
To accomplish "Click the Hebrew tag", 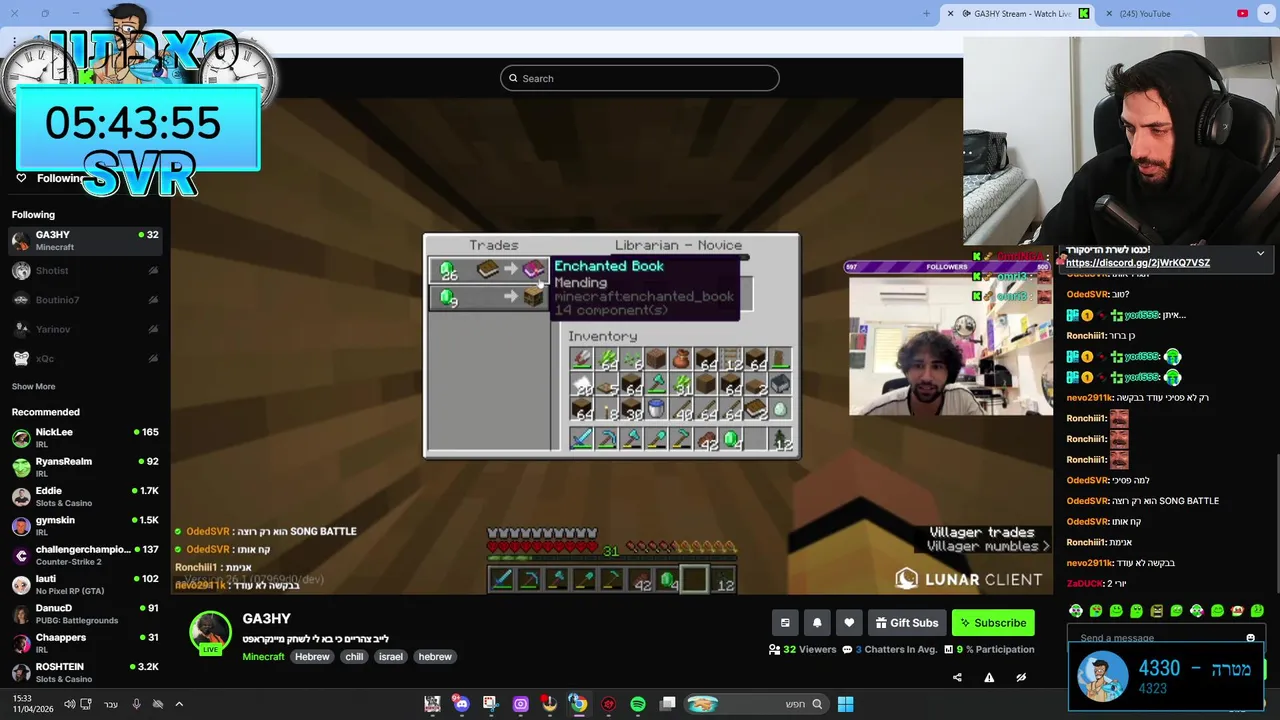I will pyautogui.click(x=312, y=657).
